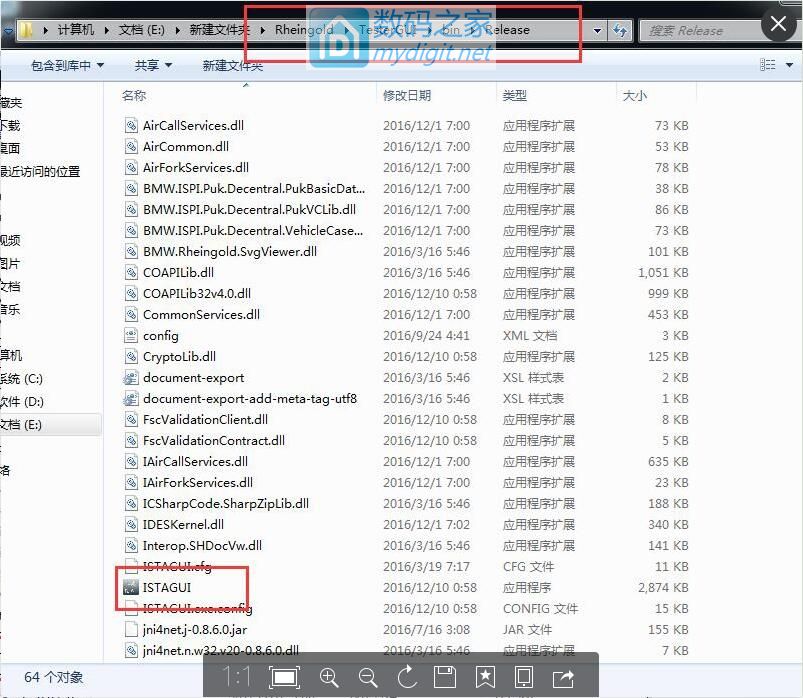
Task: Sort by the 大小 column header
Action: pos(635,95)
